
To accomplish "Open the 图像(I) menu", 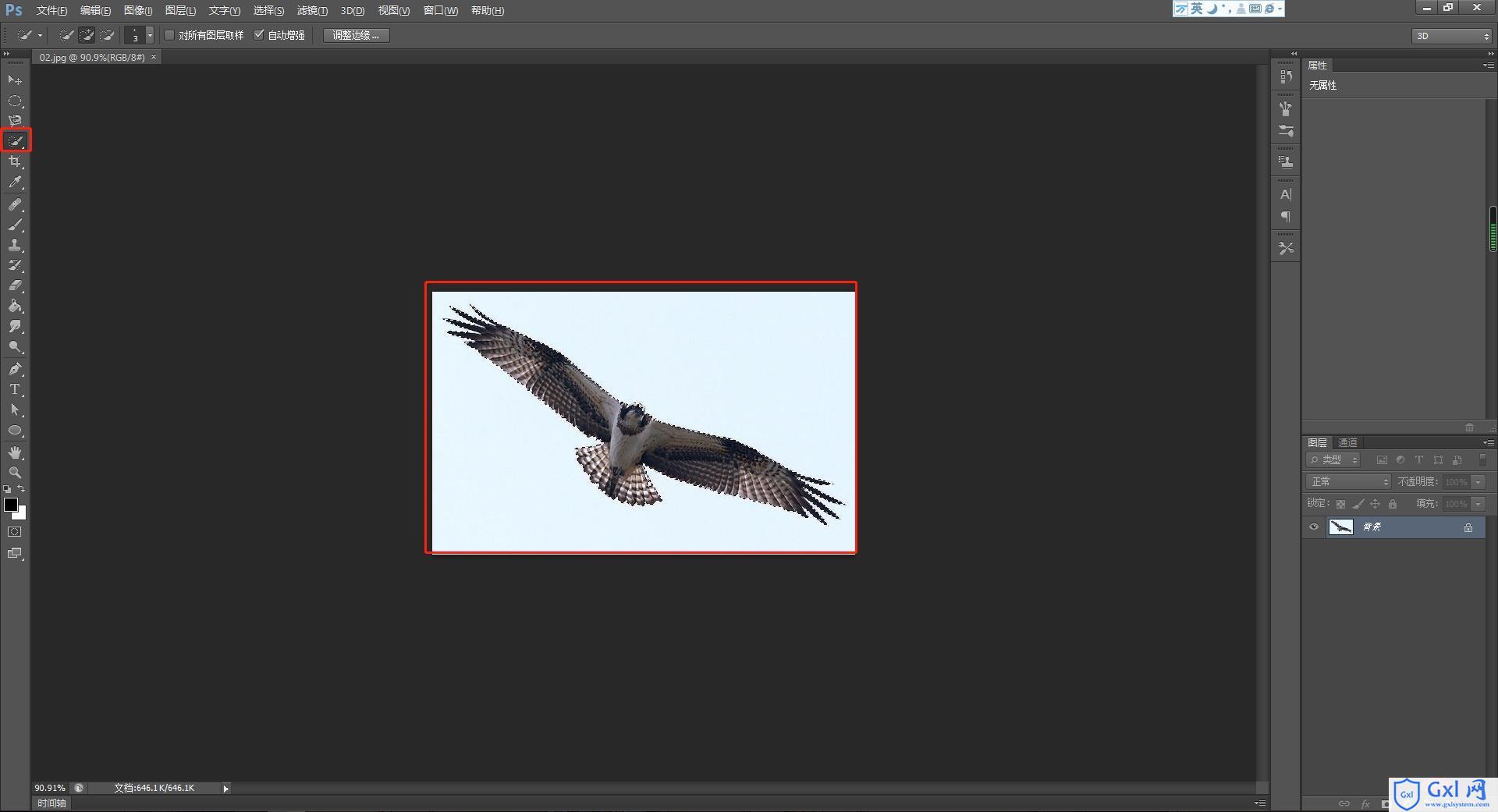I will (138, 11).
